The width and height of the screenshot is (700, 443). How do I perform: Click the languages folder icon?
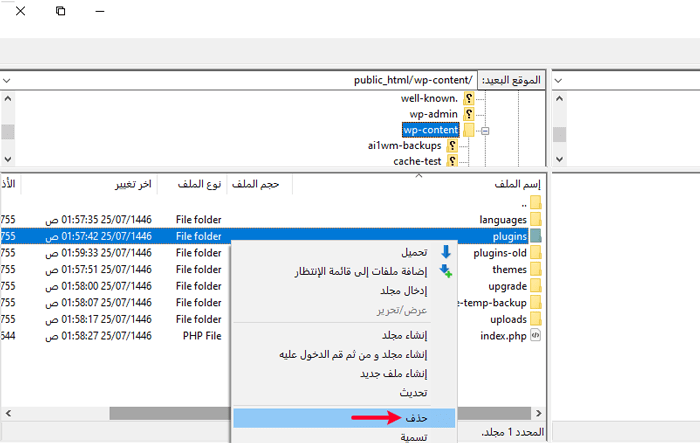coord(536,219)
